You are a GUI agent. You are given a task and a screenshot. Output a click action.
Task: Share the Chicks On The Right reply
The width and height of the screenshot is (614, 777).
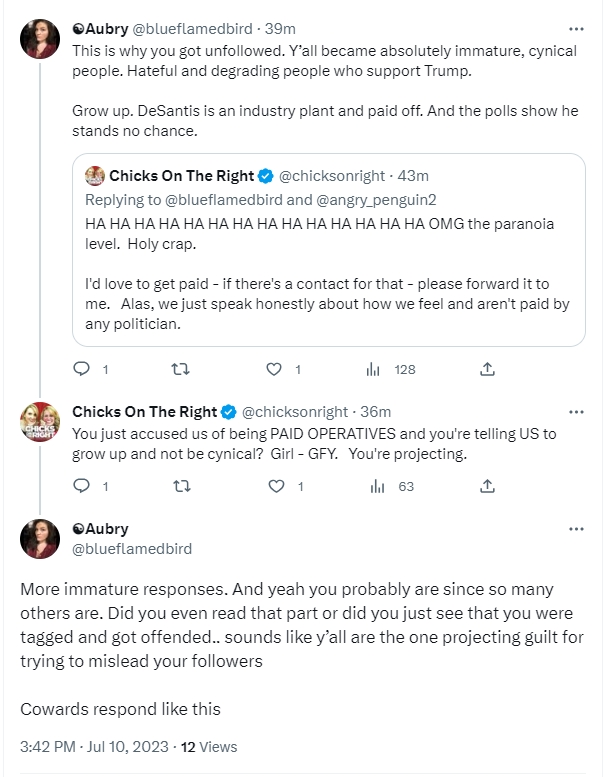487,487
